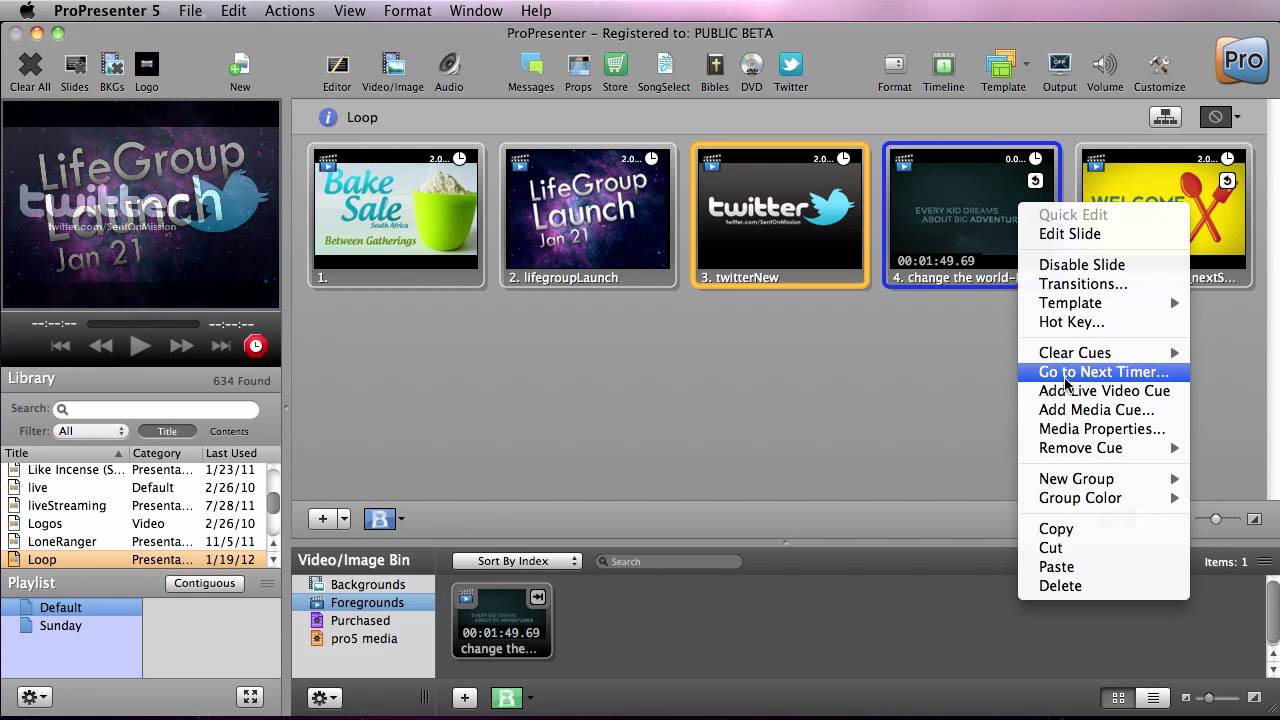Expand the Group Color submenu
Image resolution: width=1280 pixels, height=720 pixels.
click(x=1104, y=498)
